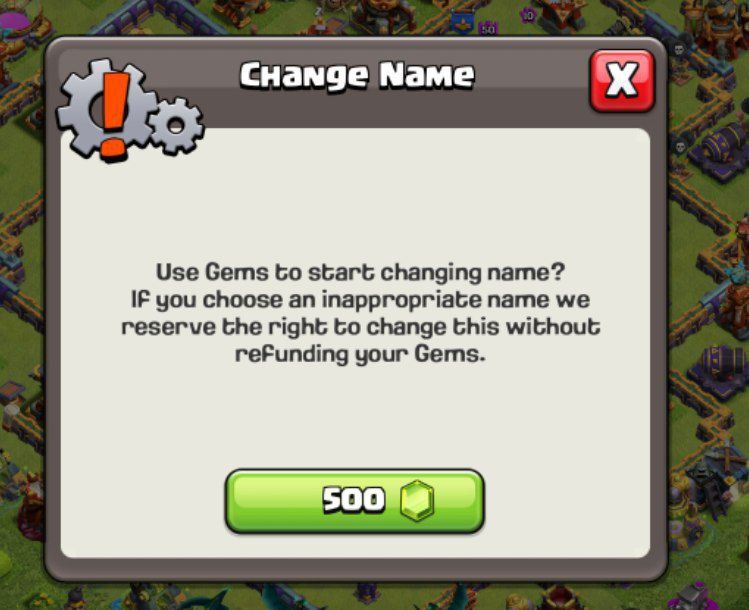Click the small gear icon beside the large gear

tap(176, 126)
